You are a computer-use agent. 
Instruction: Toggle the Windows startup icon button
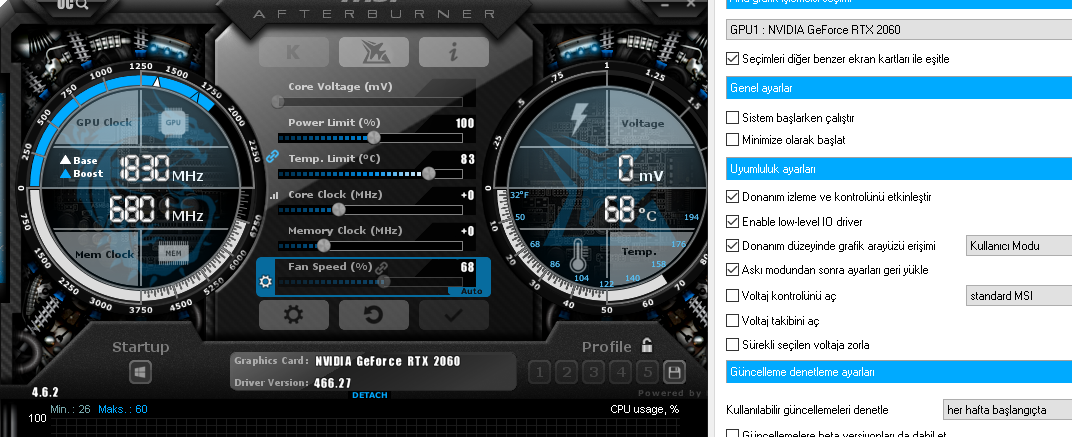(140, 373)
